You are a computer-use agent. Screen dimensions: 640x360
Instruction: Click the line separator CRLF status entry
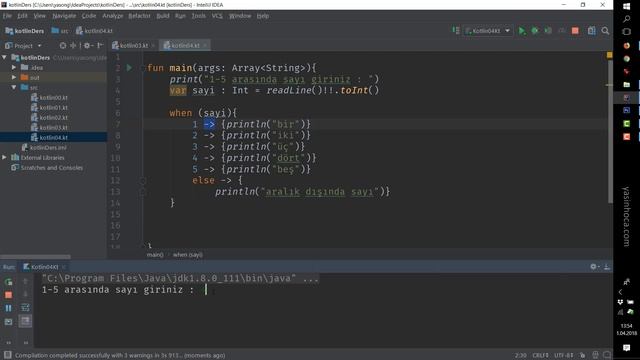(x=540, y=355)
